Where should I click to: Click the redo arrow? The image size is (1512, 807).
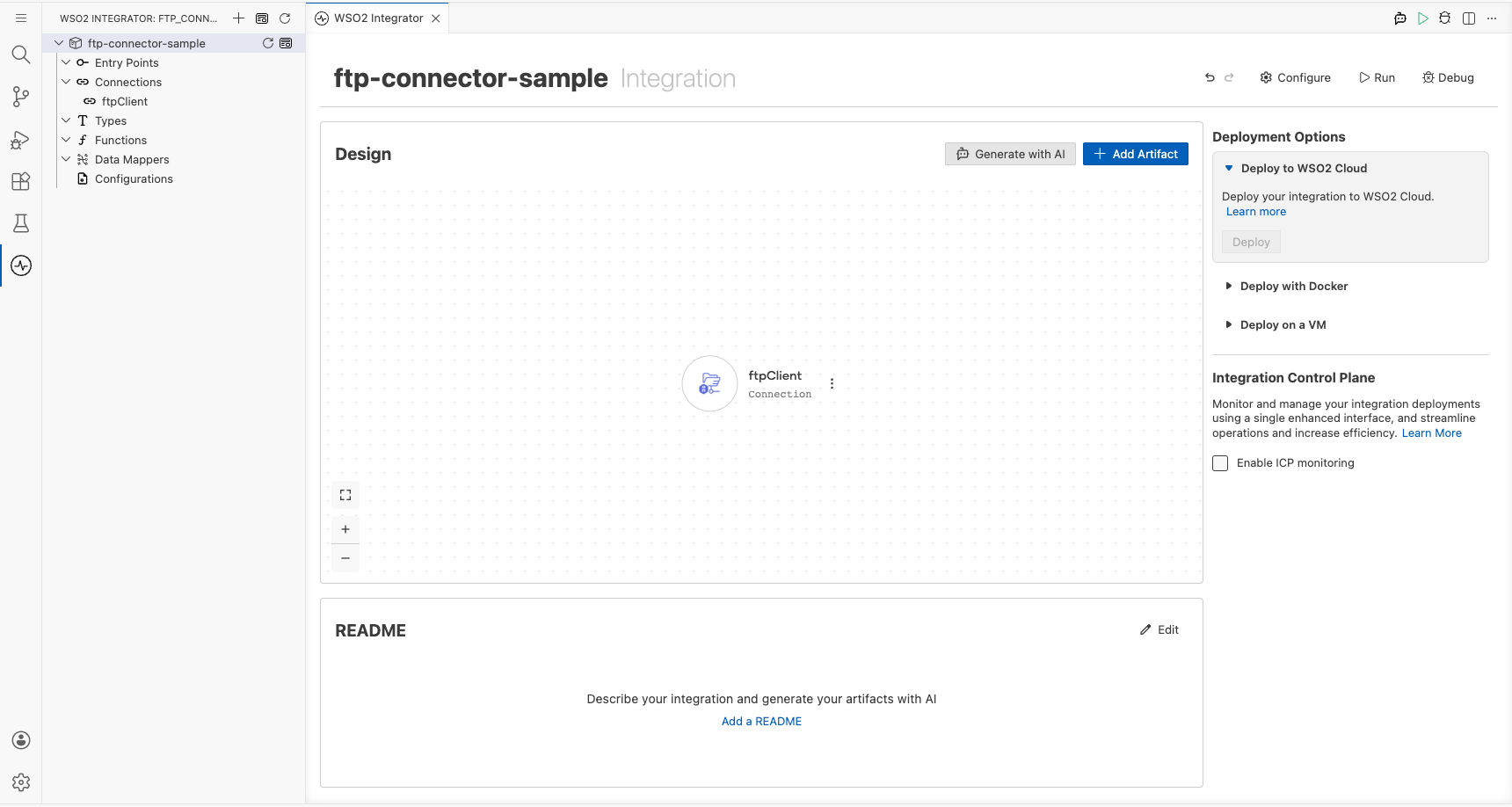pos(1229,77)
